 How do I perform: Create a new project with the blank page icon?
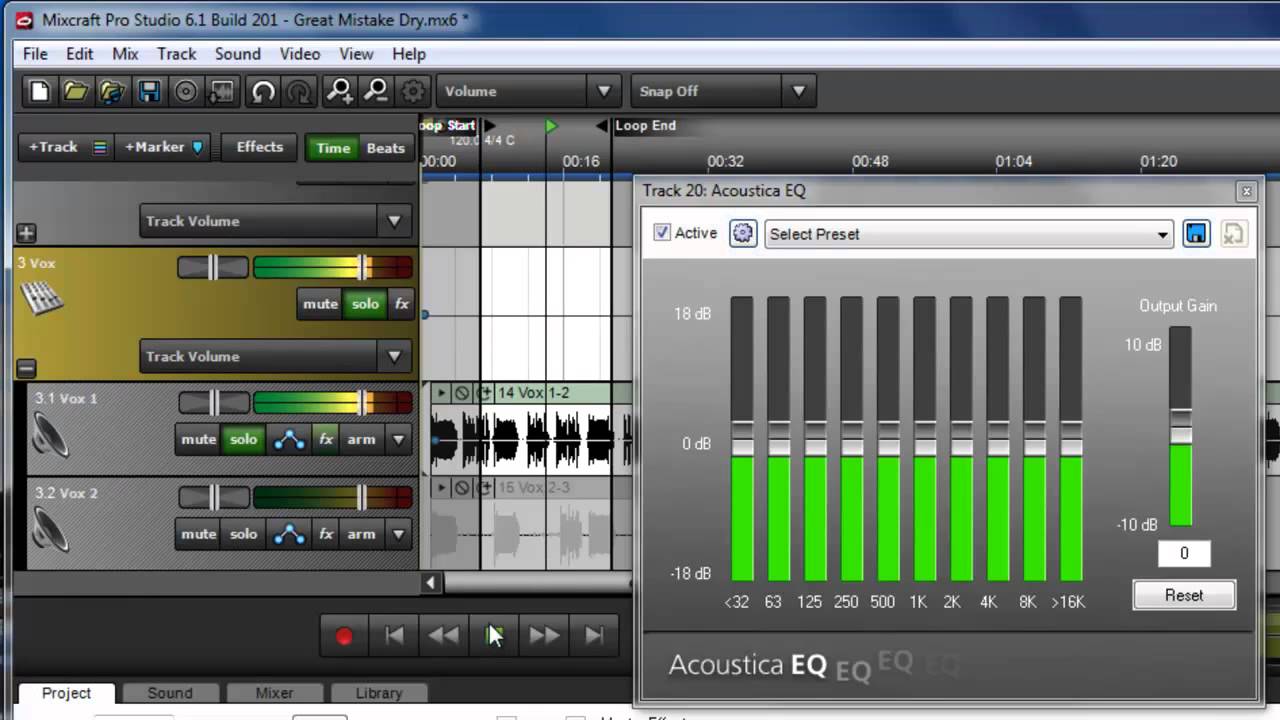click(39, 91)
